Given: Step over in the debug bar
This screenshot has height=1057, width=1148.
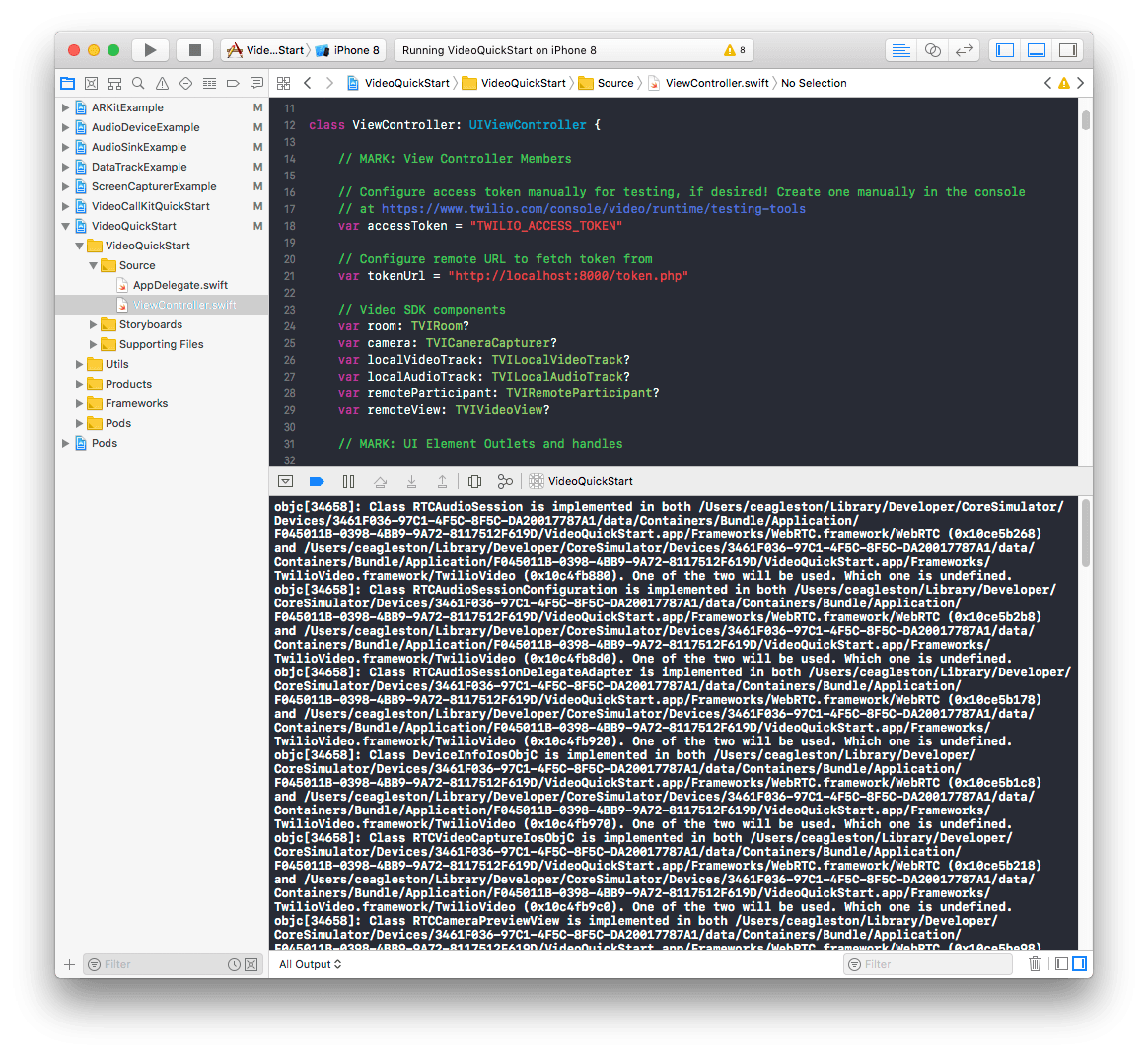Looking at the screenshot, I should (x=380, y=481).
